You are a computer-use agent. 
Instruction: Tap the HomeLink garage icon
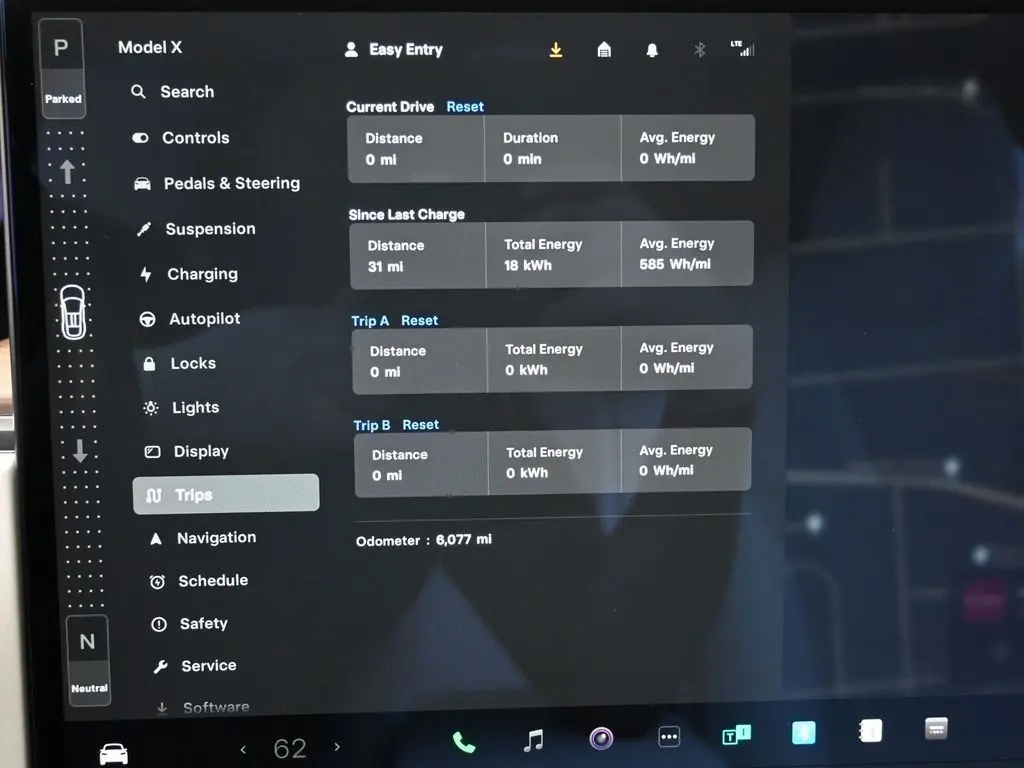click(604, 50)
